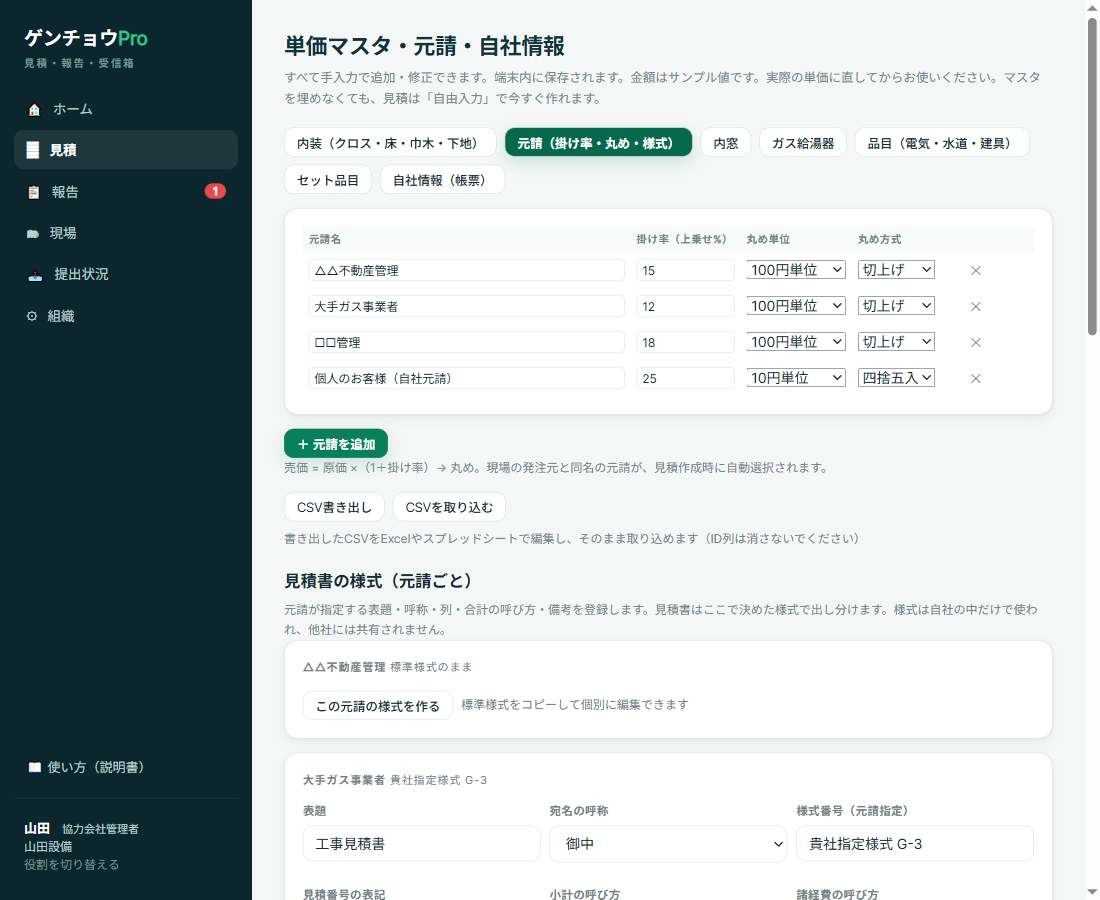The image size is (1100, 900).
Task: Switch to the 内窓 tab
Action: pos(725,143)
